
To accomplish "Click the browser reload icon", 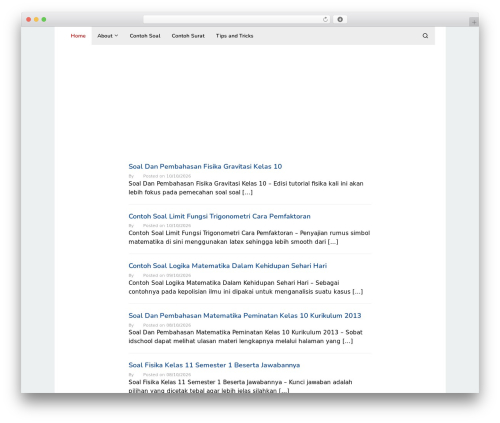I will tap(325, 19).
